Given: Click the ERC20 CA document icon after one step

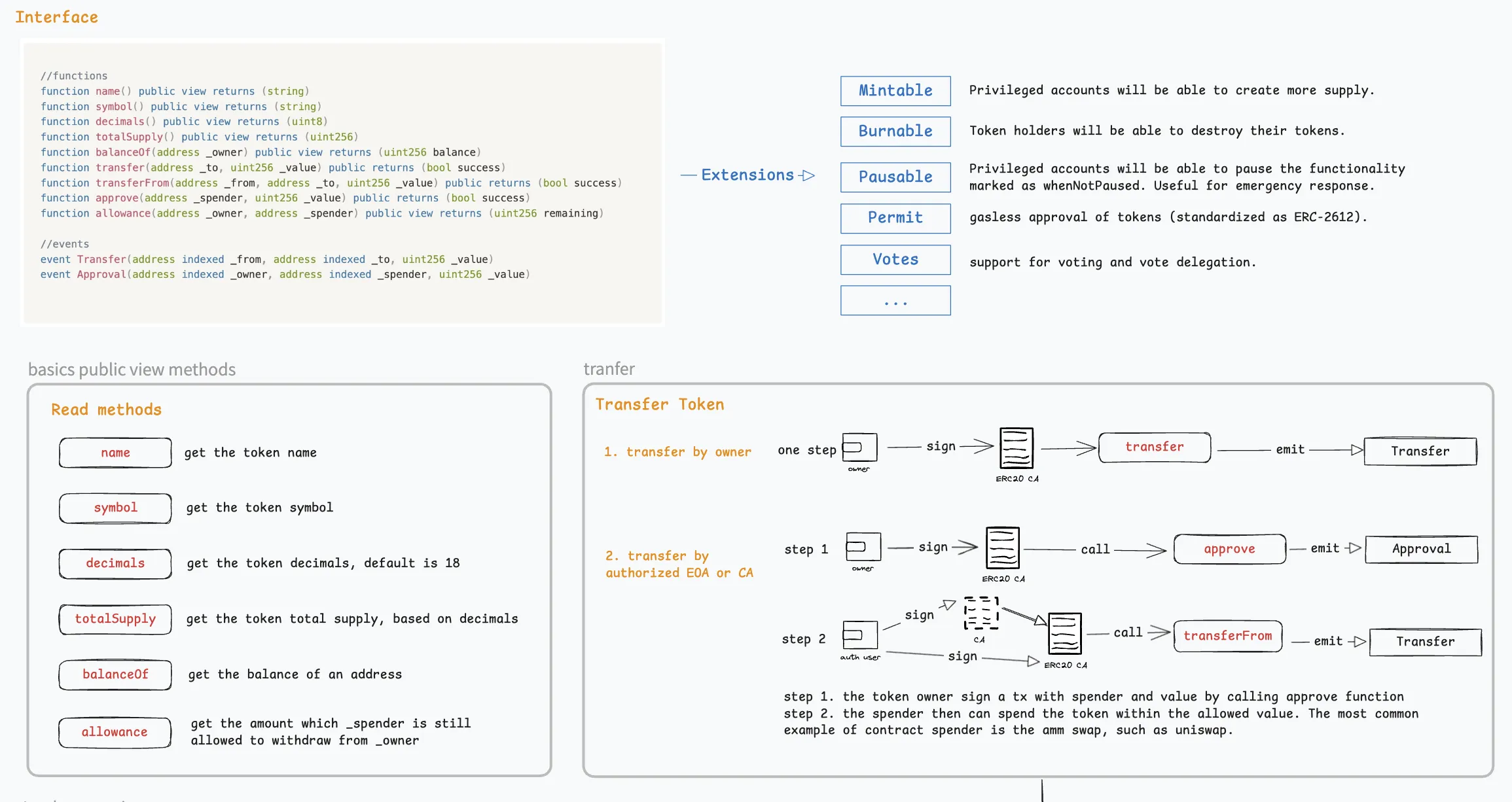Looking at the screenshot, I should [x=1016, y=448].
